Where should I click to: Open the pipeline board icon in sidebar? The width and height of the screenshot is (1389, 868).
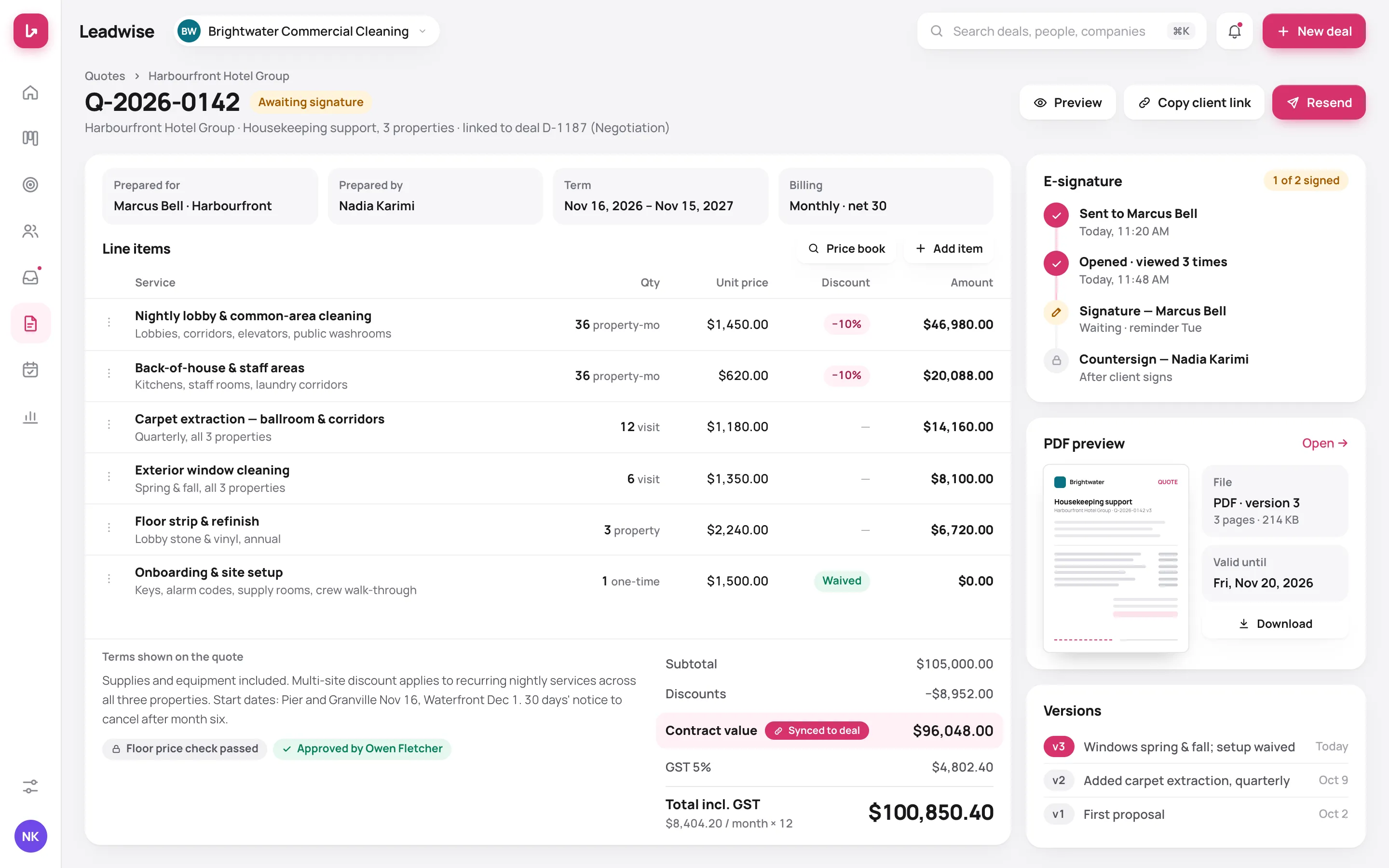point(30,138)
